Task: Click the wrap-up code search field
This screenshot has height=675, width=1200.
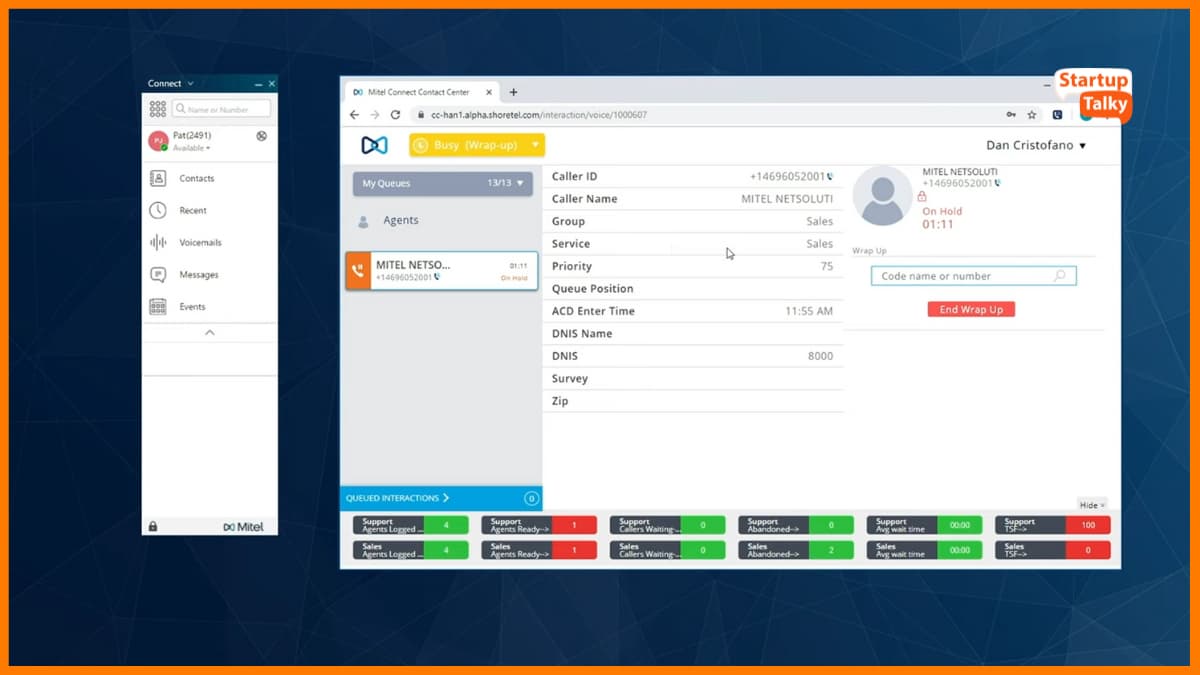Action: click(973, 275)
